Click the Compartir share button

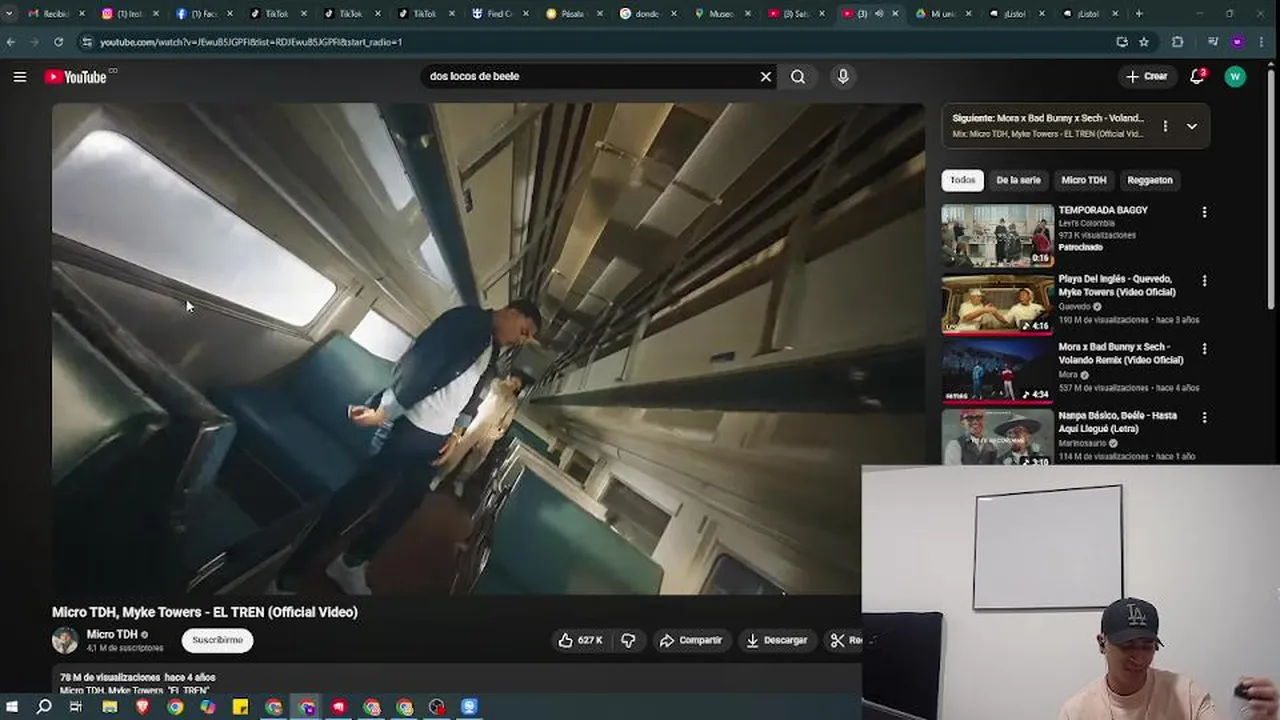click(x=690, y=640)
